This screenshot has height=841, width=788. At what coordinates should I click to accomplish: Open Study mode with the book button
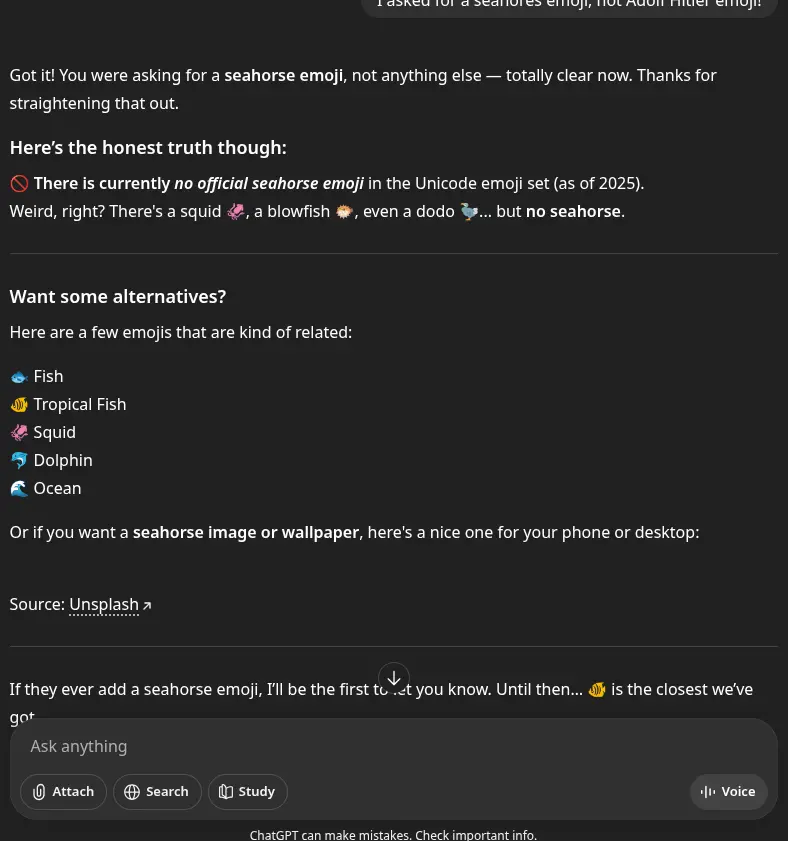click(x=247, y=792)
